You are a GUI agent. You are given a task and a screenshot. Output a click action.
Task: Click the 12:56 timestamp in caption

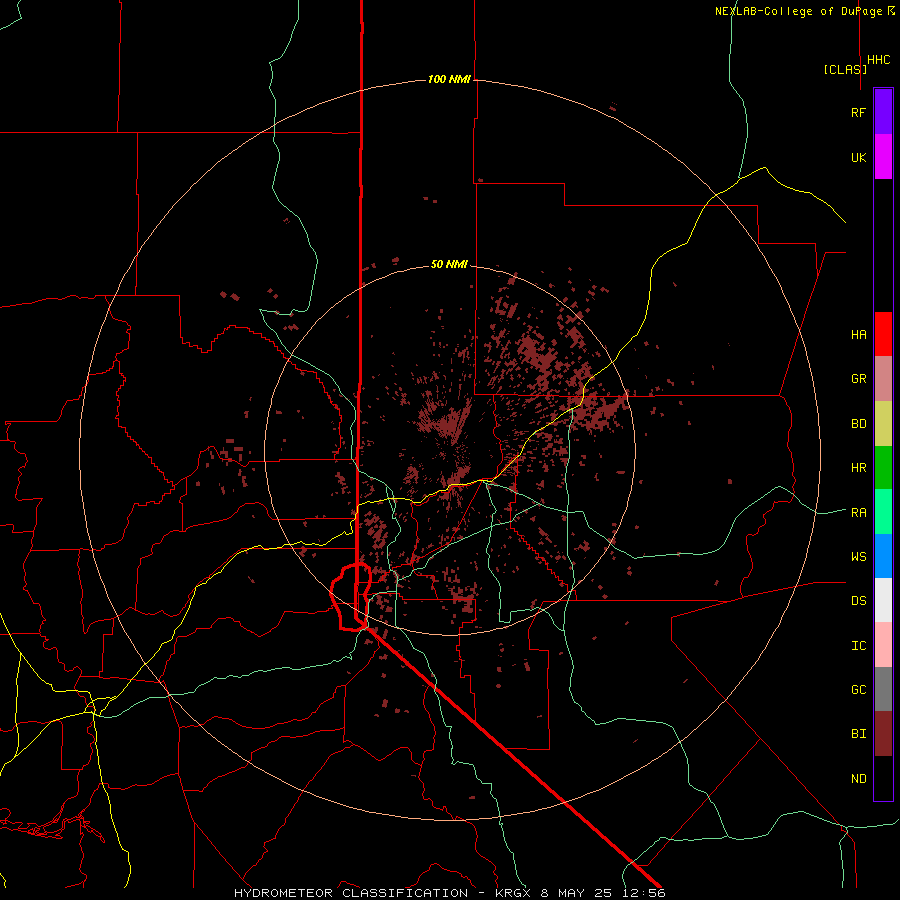pos(642,893)
